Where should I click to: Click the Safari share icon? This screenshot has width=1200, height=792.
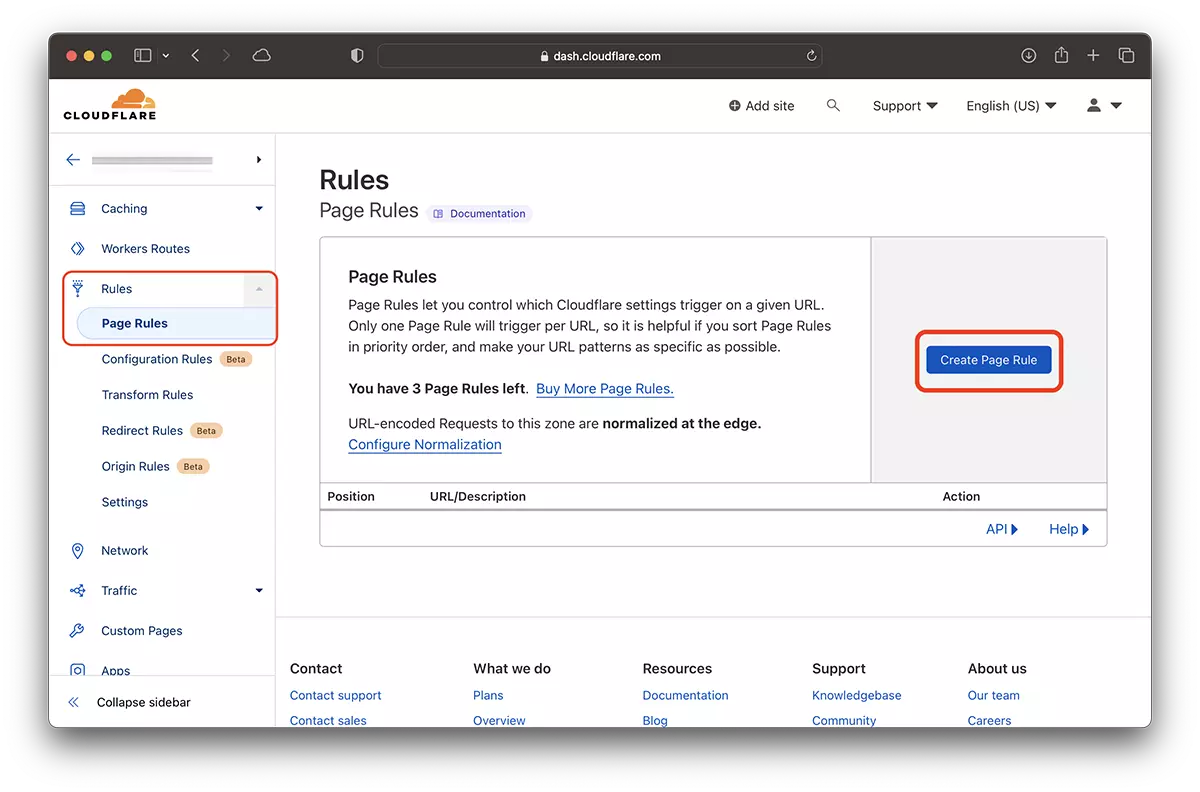tap(1061, 55)
